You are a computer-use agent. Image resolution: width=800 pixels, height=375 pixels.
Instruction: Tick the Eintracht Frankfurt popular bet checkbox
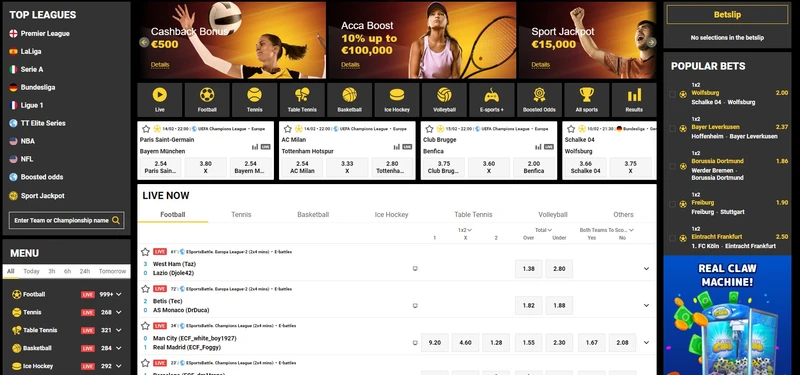pyautogui.click(x=672, y=238)
